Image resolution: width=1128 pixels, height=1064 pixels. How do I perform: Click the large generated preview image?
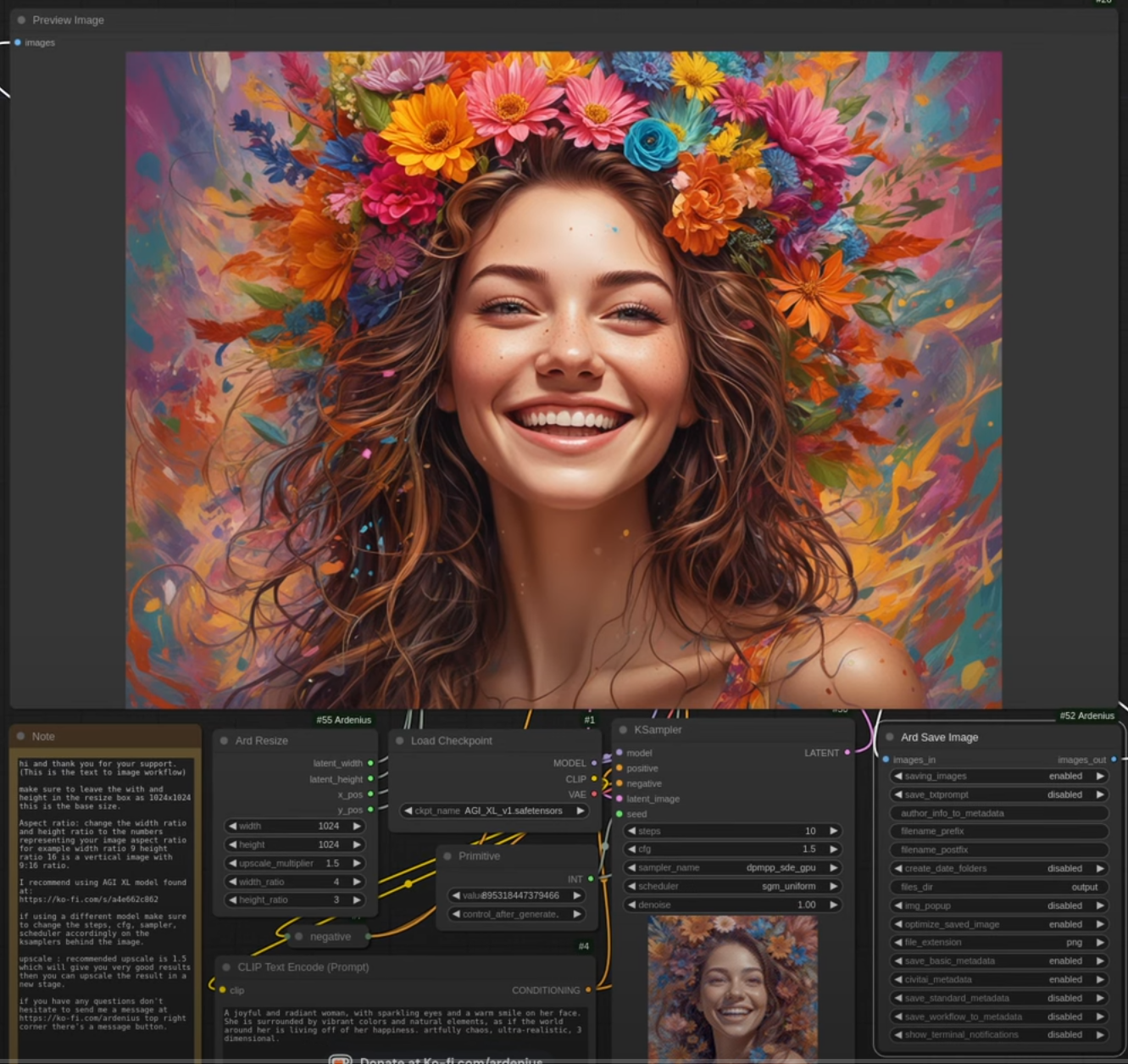(x=564, y=380)
